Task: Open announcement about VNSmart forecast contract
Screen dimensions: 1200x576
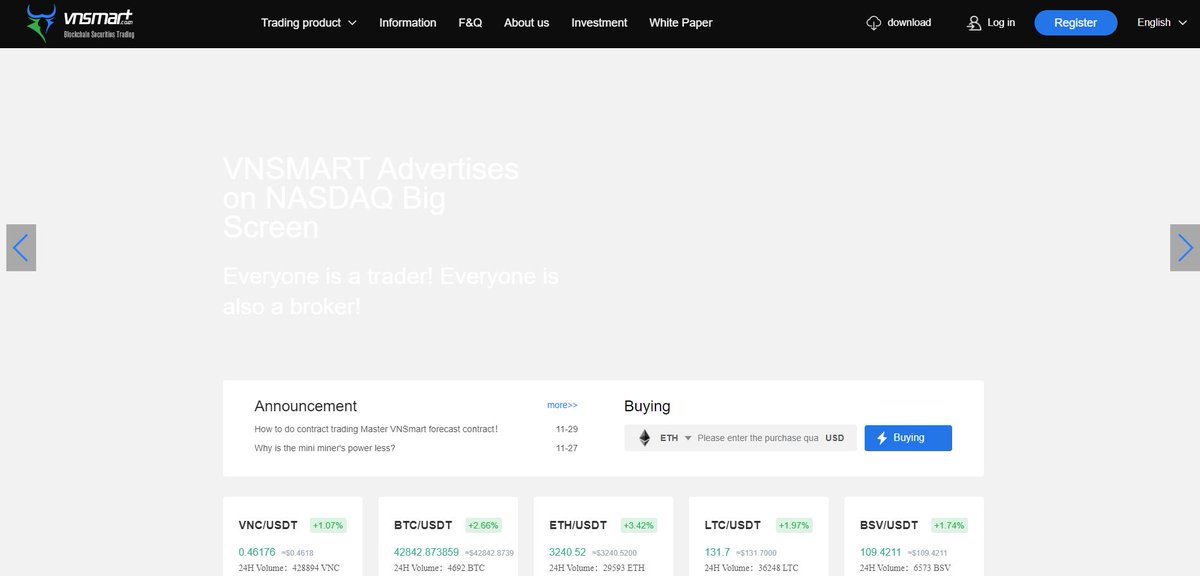Action: [376, 429]
